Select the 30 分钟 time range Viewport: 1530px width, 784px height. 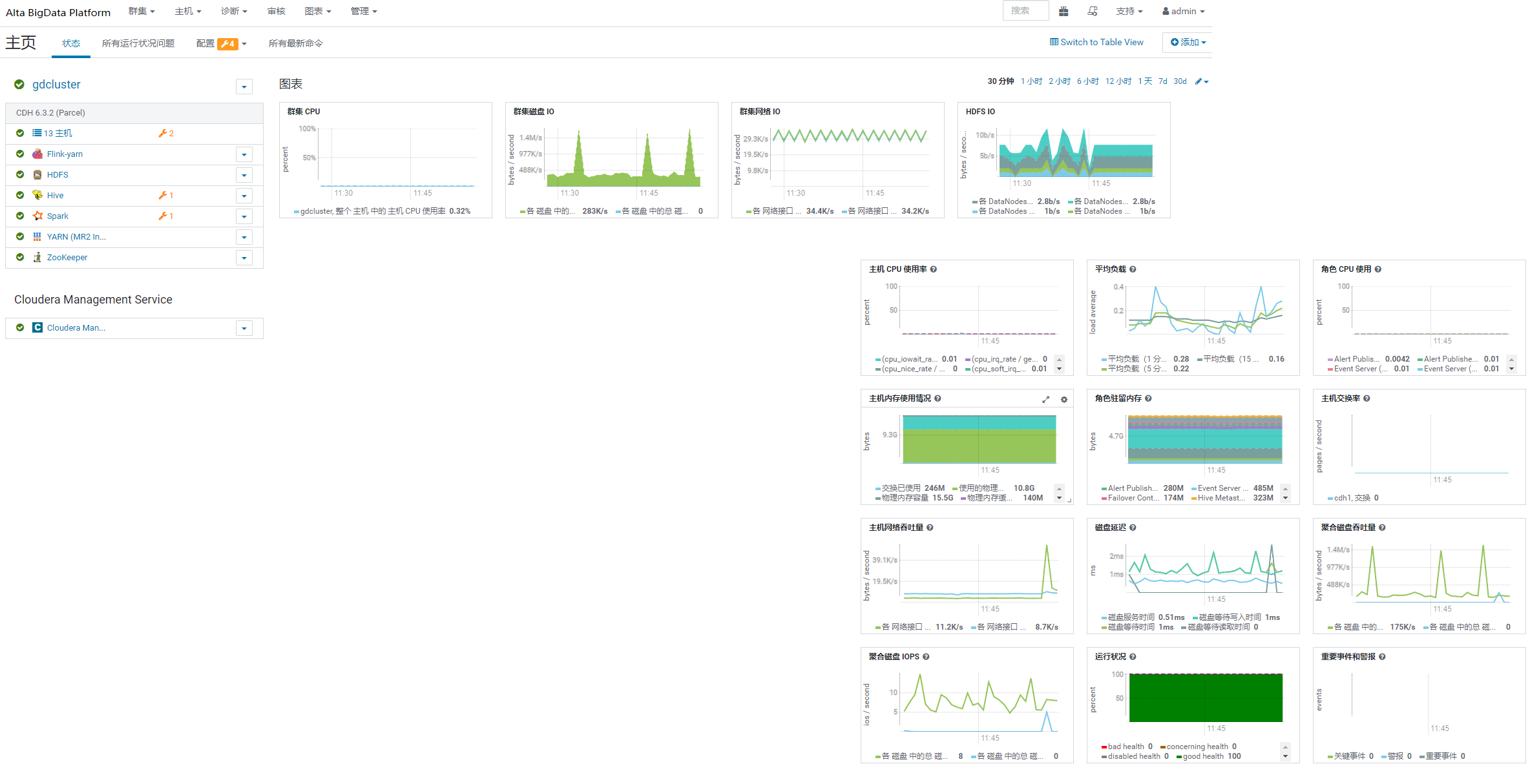(1000, 81)
